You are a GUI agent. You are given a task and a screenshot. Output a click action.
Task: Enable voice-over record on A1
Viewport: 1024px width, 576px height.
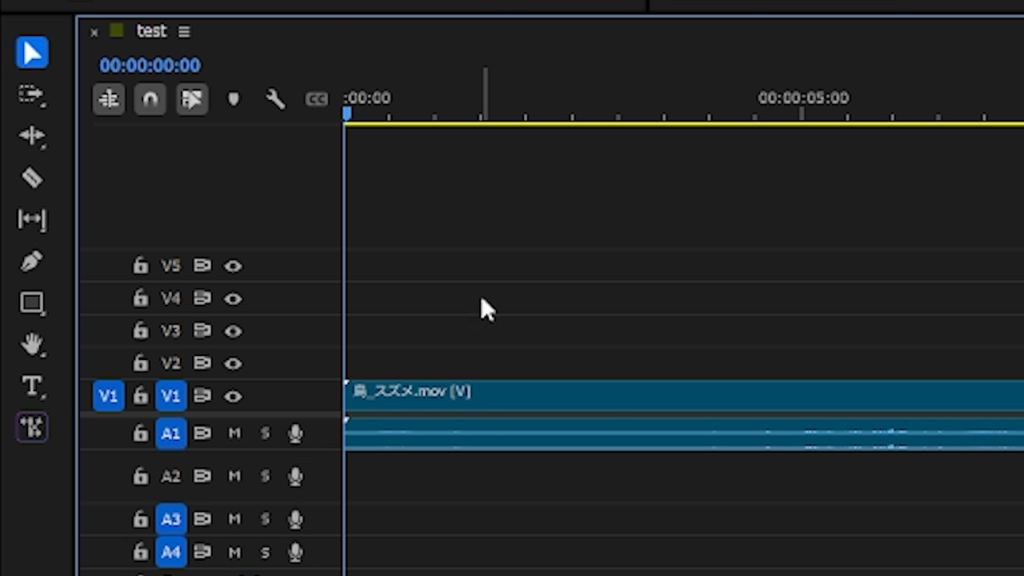point(296,434)
